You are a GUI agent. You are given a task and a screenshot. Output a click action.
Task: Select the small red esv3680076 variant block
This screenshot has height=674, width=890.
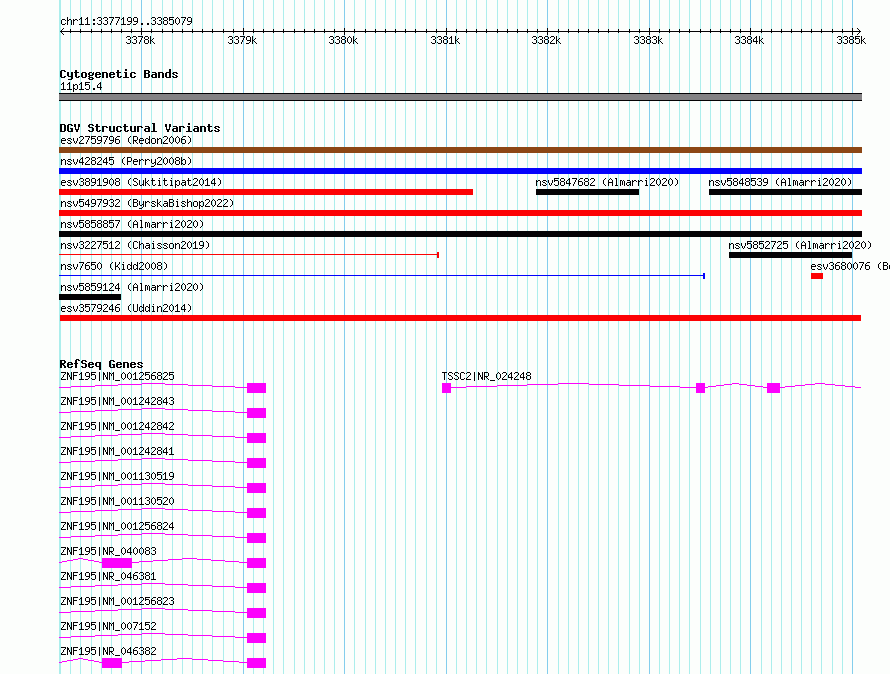(817, 276)
